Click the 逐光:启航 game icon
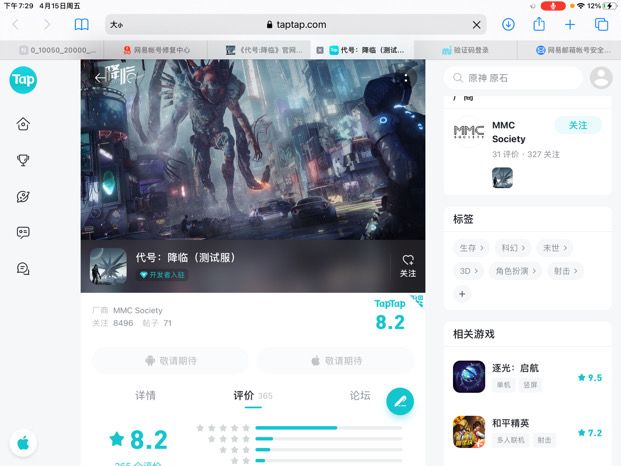This screenshot has width=621, height=466. point(469,377)
